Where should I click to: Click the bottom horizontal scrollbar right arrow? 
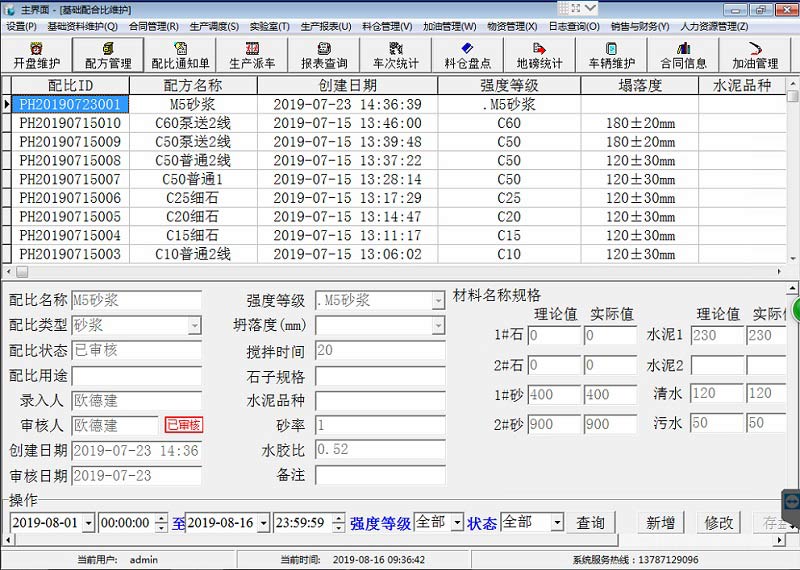tap(779, 539)
